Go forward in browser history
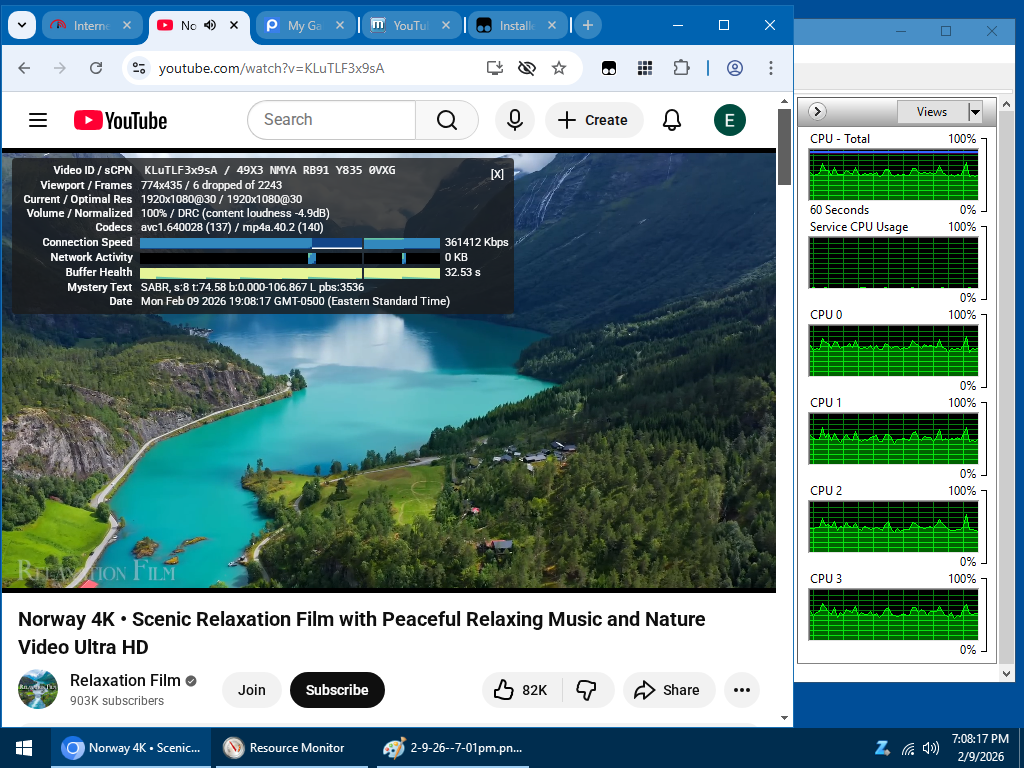The image size is (1024, 768). 60,68
